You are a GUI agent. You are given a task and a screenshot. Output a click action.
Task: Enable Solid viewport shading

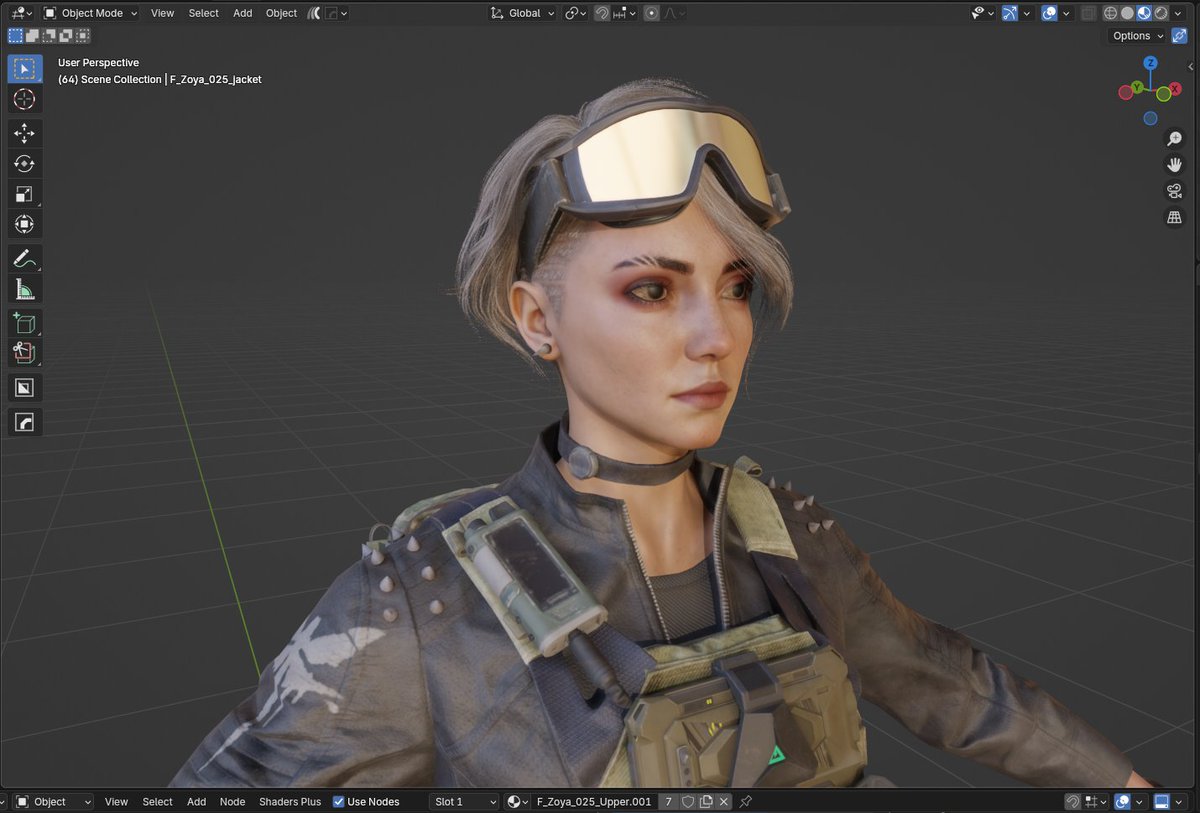coord(1126,12)
